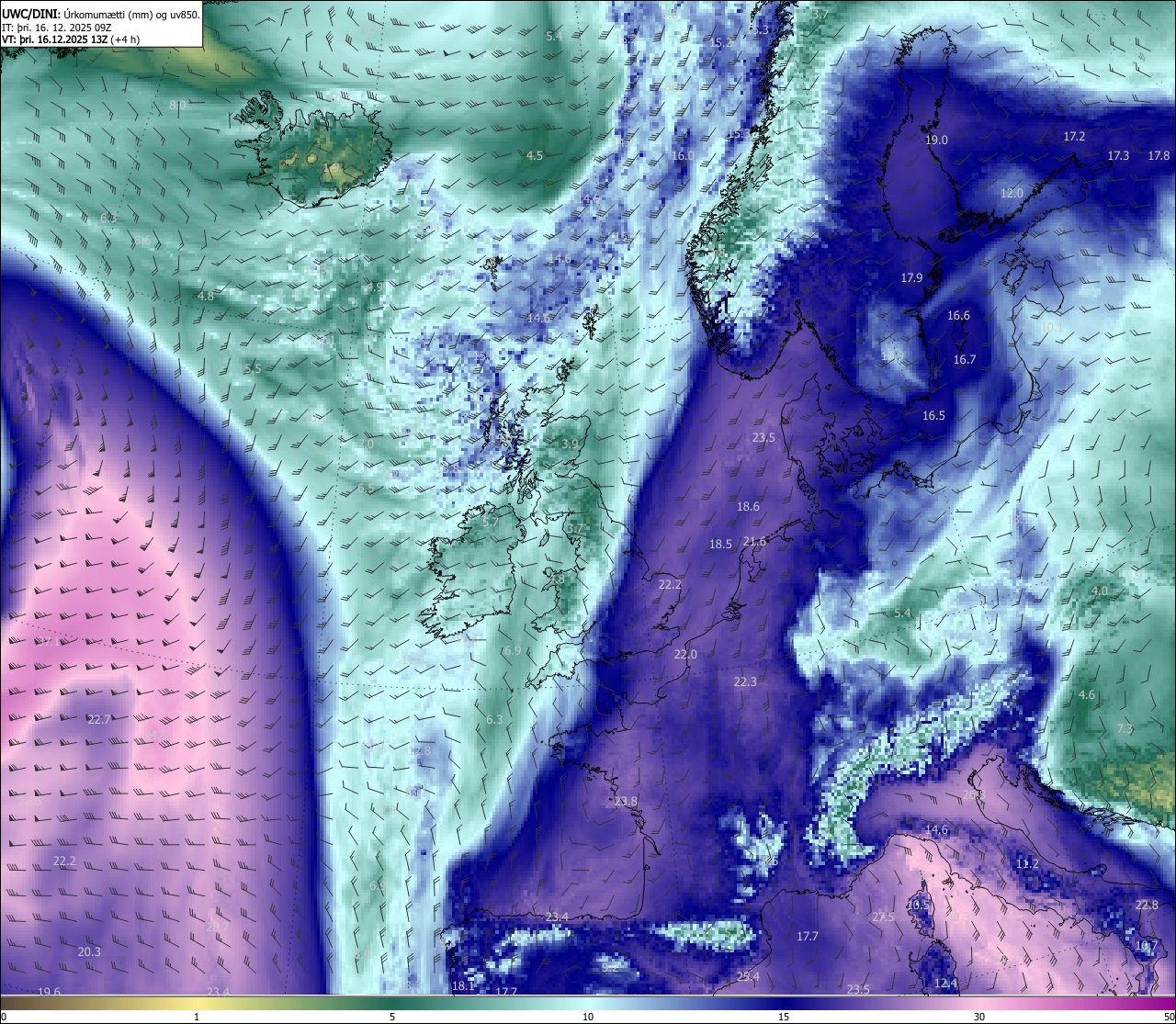Click the 50 mark on the color scale

[1168, 1016]
